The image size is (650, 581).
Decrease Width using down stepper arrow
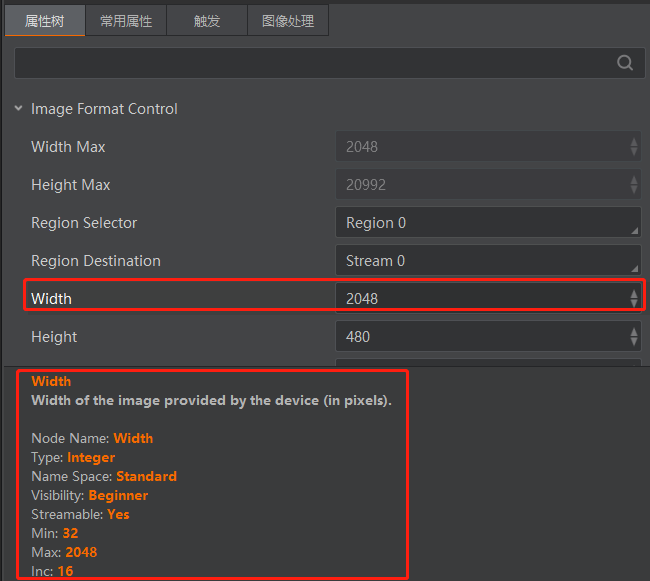634,303
